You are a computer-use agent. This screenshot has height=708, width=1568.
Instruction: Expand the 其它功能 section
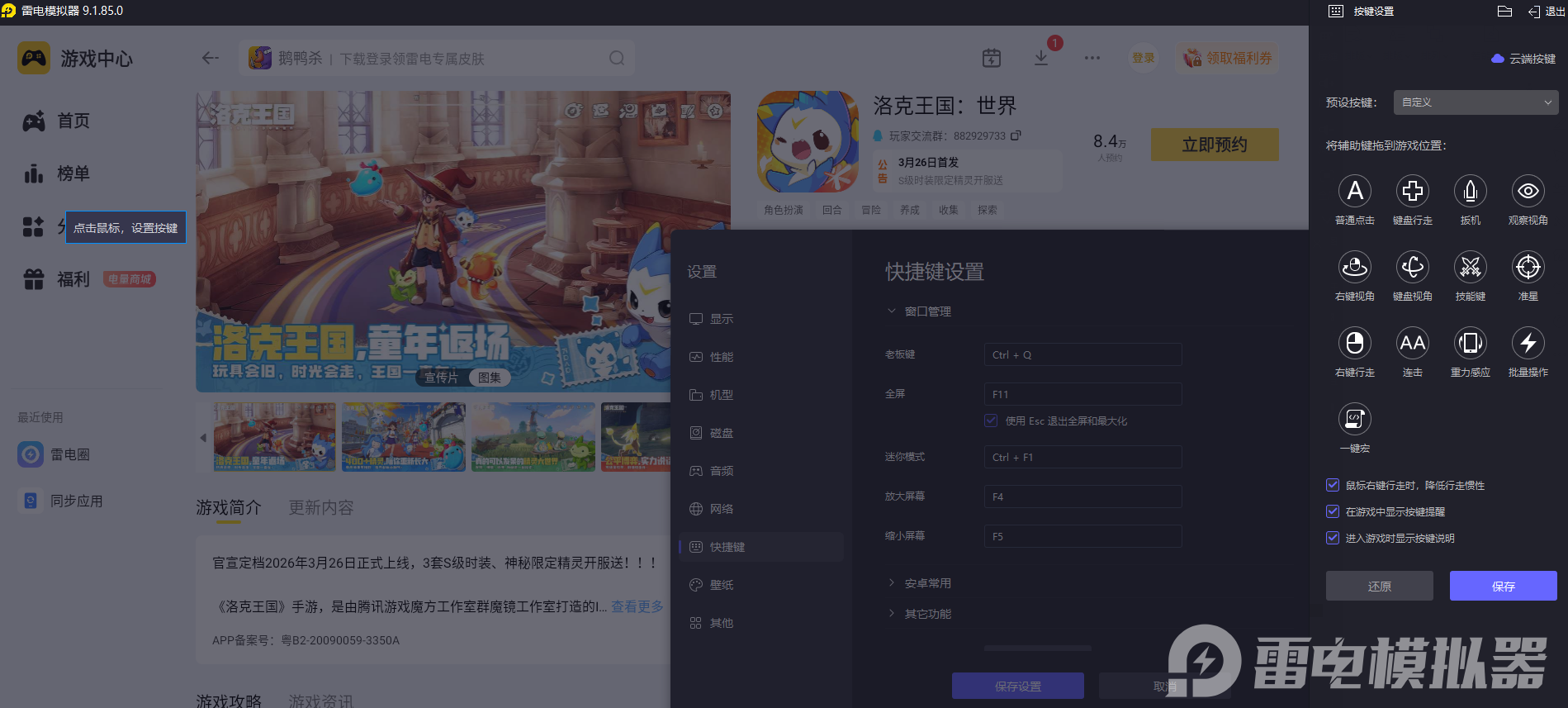(918, 614)
